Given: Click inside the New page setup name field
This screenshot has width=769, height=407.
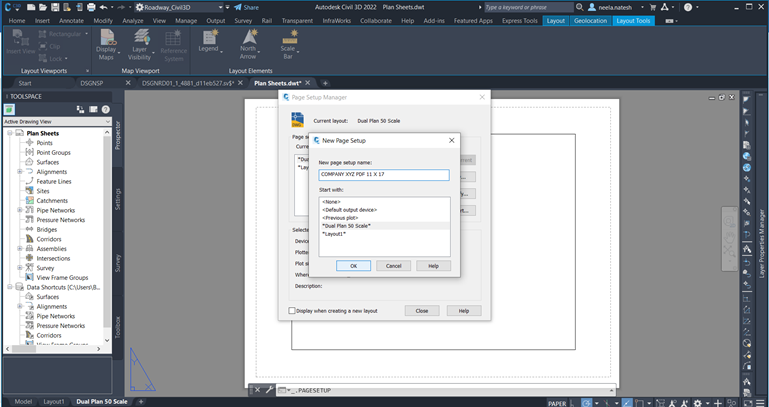Looking at the screenshot, I should pyautogui.click(x=384, y=175).
